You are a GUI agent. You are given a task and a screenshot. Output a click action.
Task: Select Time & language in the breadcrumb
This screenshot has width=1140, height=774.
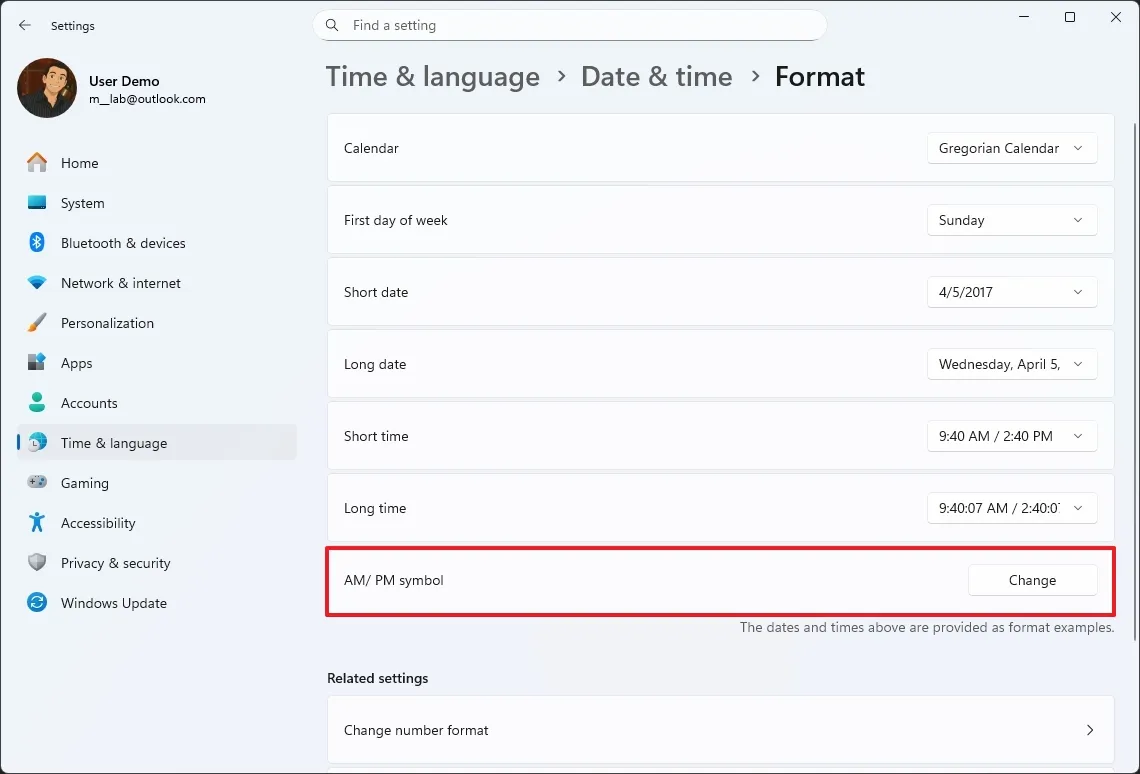coord(432,76)
